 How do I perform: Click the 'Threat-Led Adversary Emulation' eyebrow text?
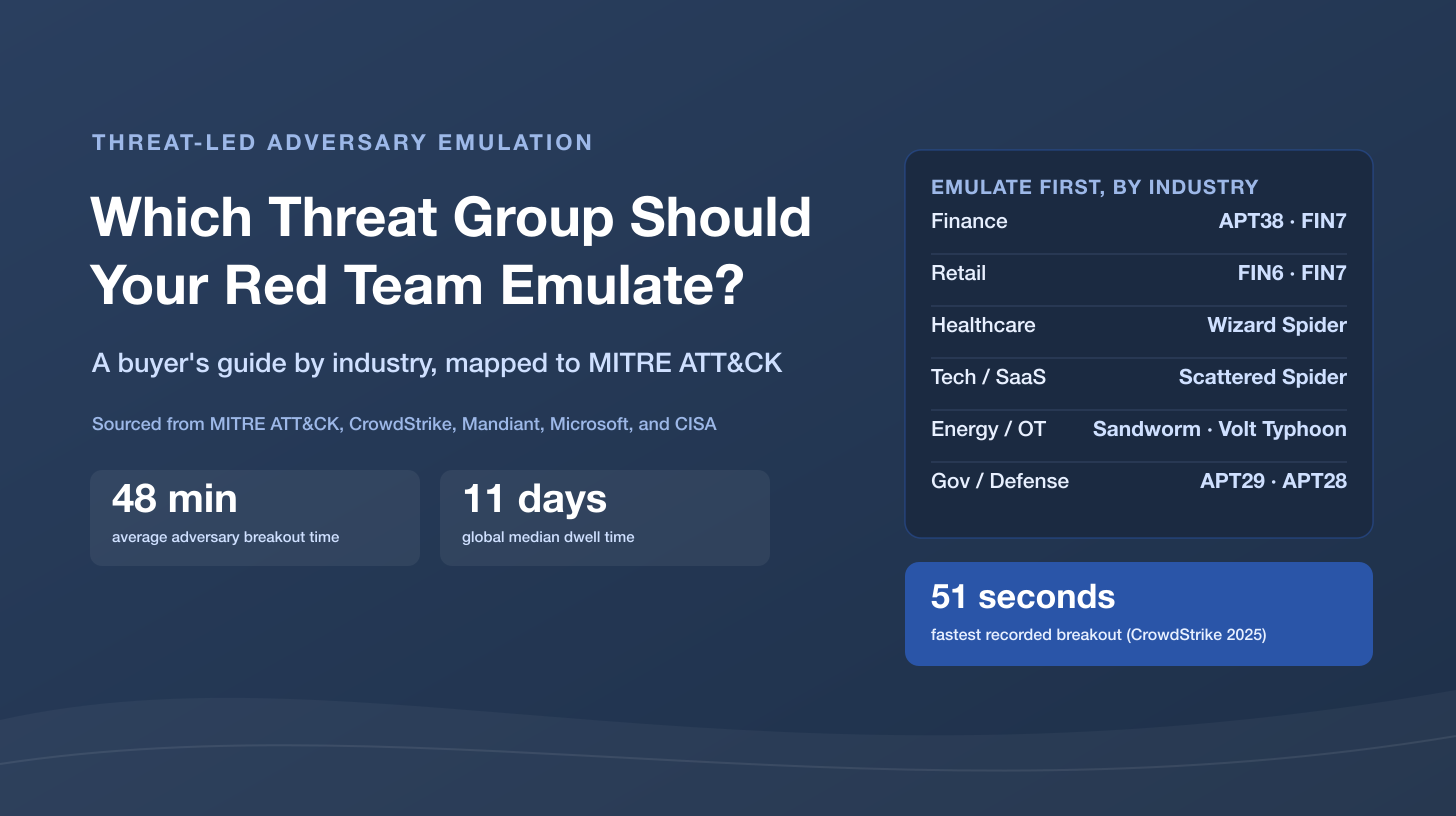(x=342, y=142)
